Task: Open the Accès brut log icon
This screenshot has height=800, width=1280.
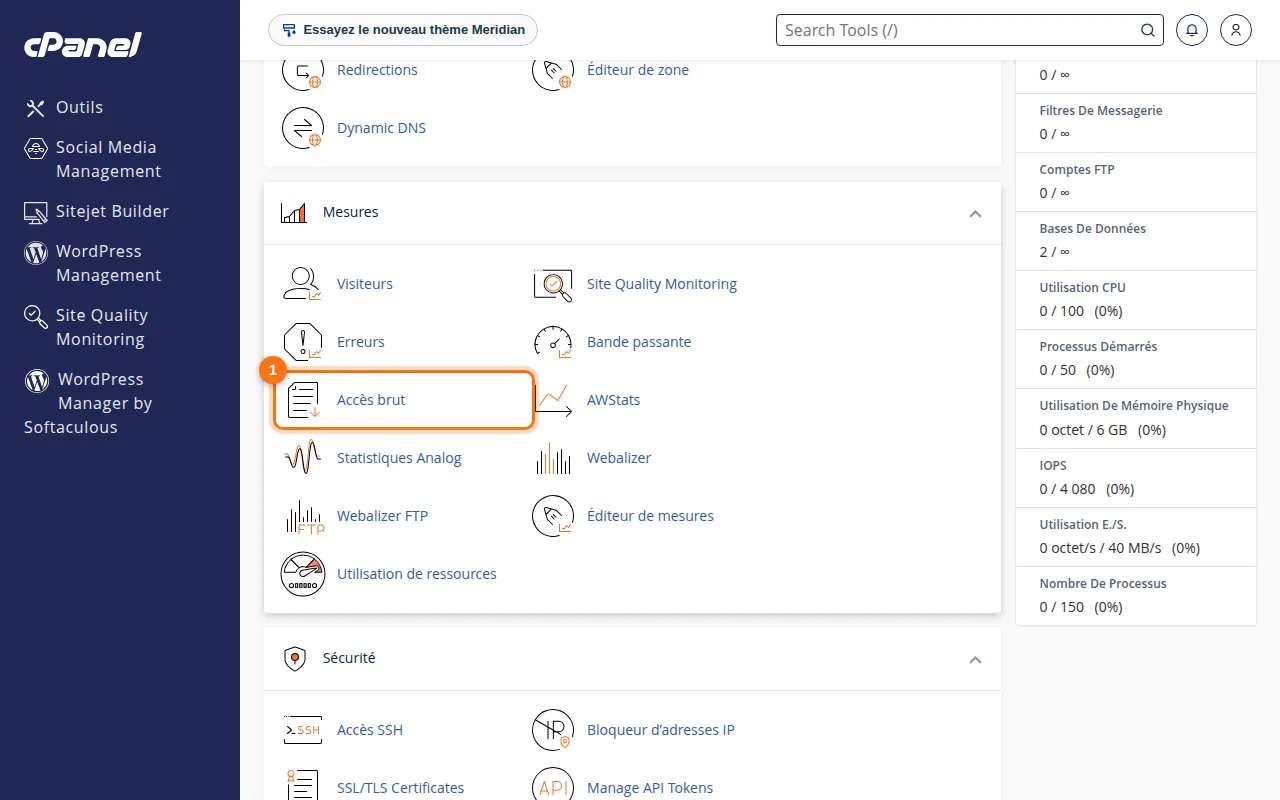Action: 302,400
